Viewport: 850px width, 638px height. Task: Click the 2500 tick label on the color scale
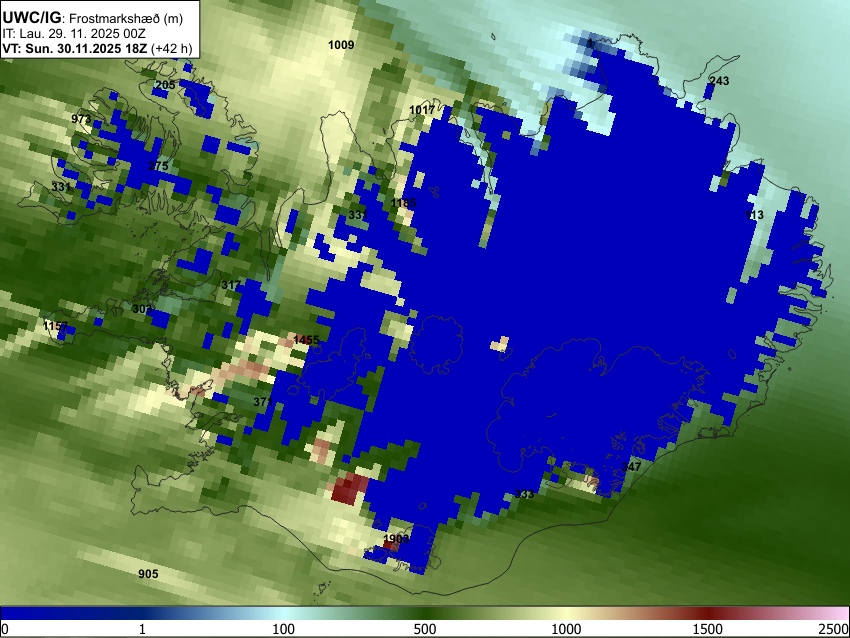point(834,629)
